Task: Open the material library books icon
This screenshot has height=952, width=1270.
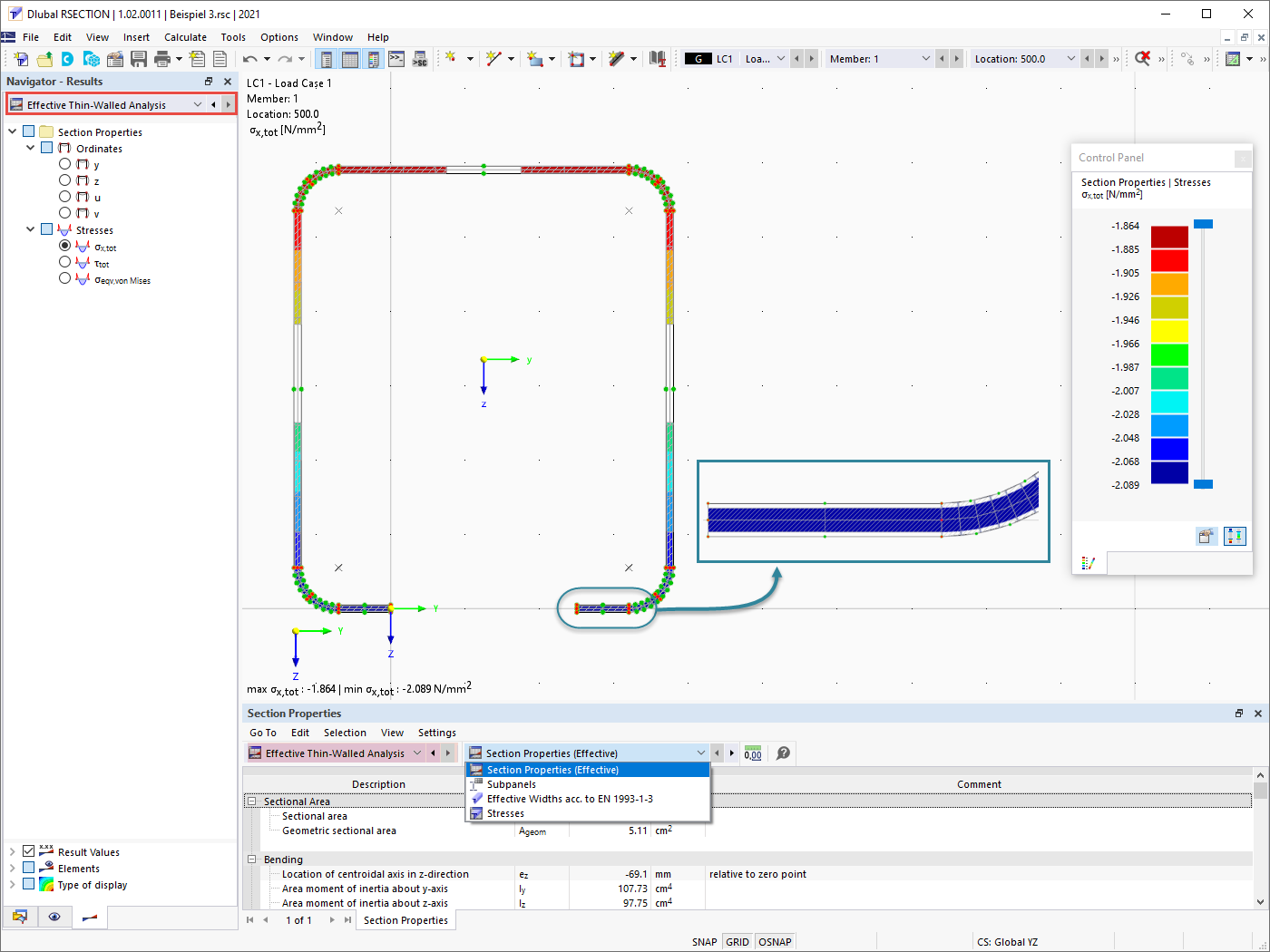Action: [x=658, y=59]
